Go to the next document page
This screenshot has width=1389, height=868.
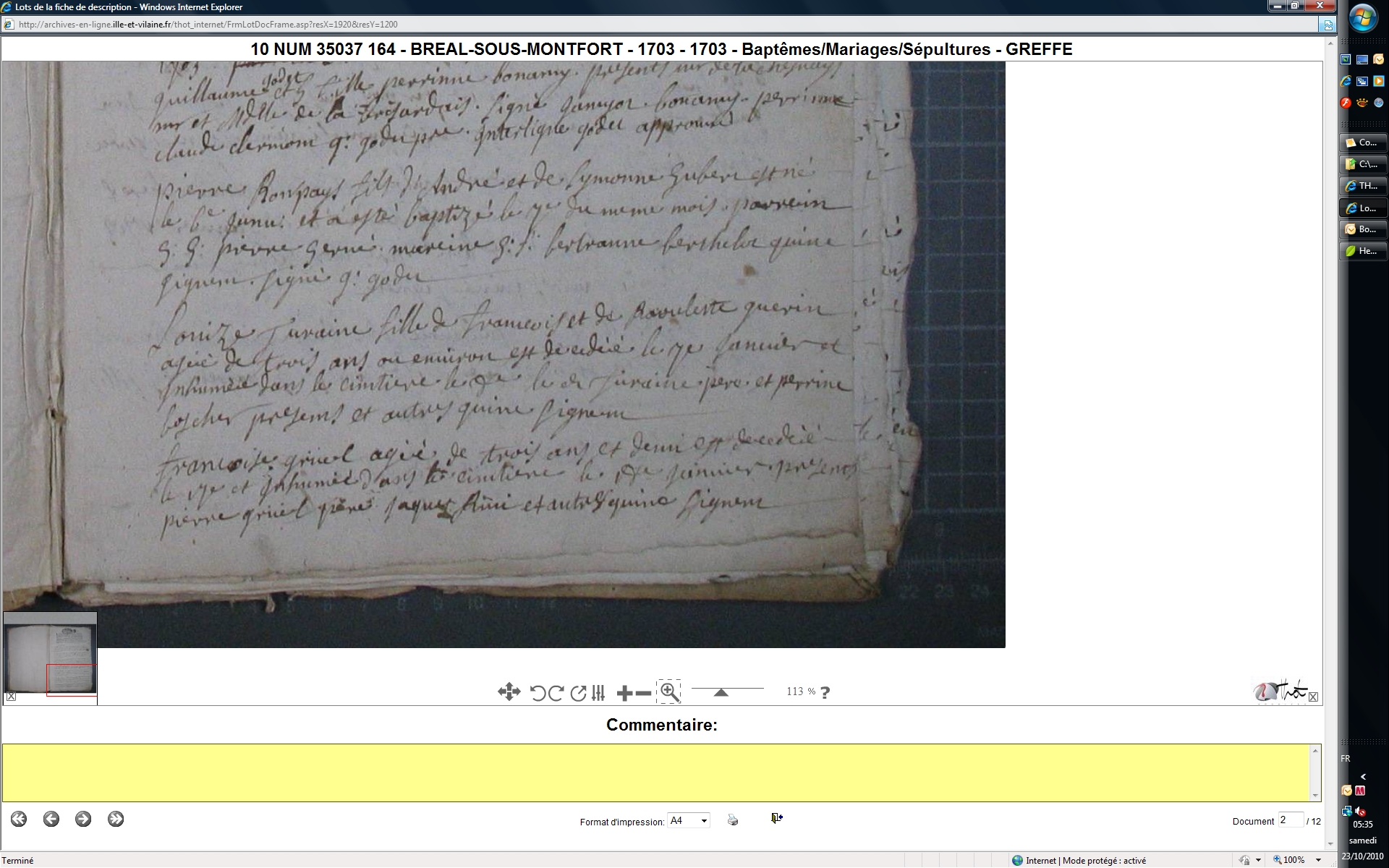(83, 819)
